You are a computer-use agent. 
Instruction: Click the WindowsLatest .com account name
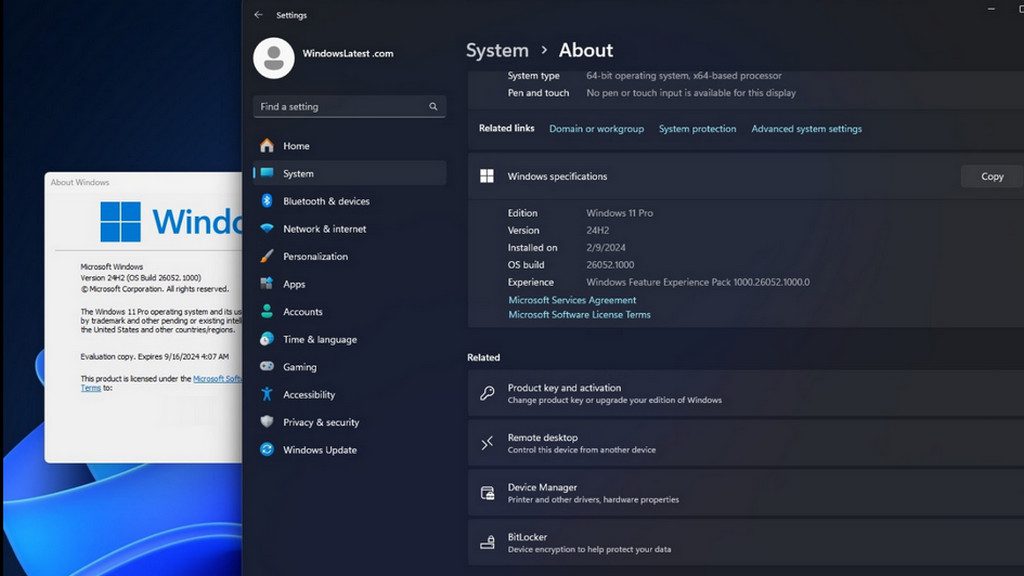click(347, 54)
